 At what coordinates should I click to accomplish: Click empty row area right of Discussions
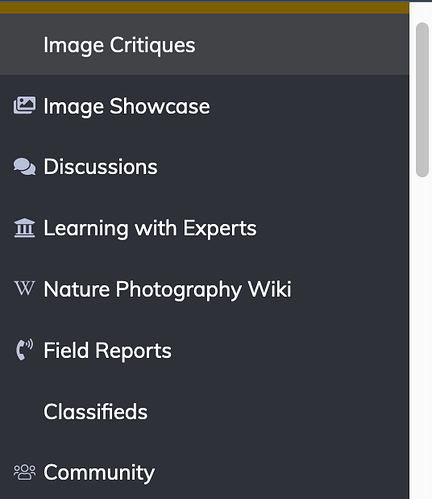[x=283, y=167]
